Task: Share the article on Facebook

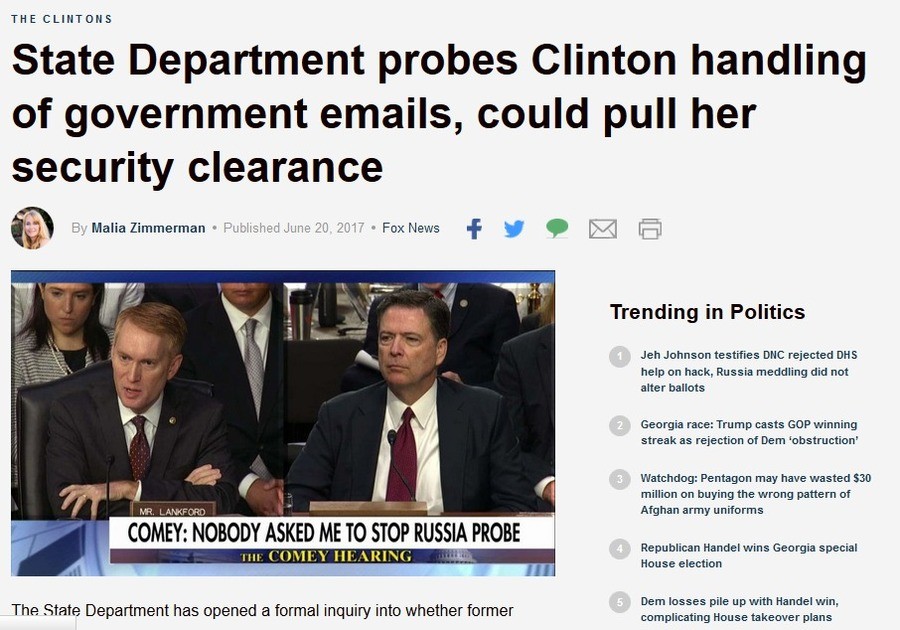Action: [474, 228]
